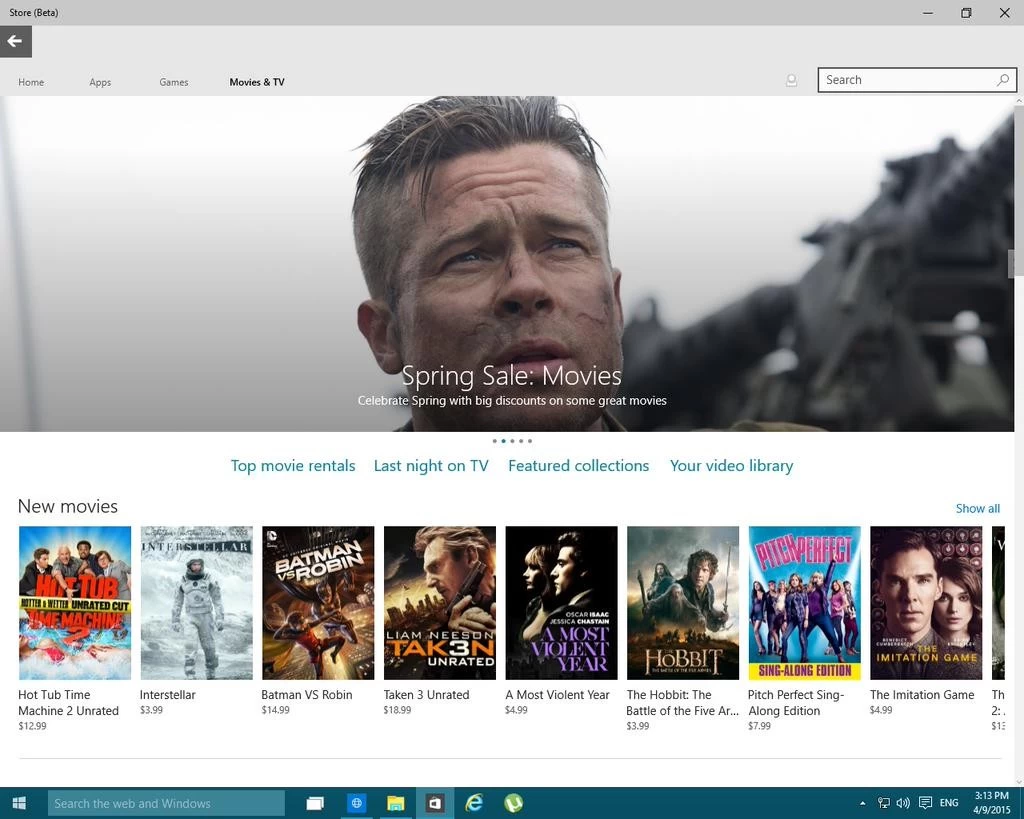The width and height of the screenshot is (1024, 819).
Task: Go to the Home tab
Action: pos(31,82)
